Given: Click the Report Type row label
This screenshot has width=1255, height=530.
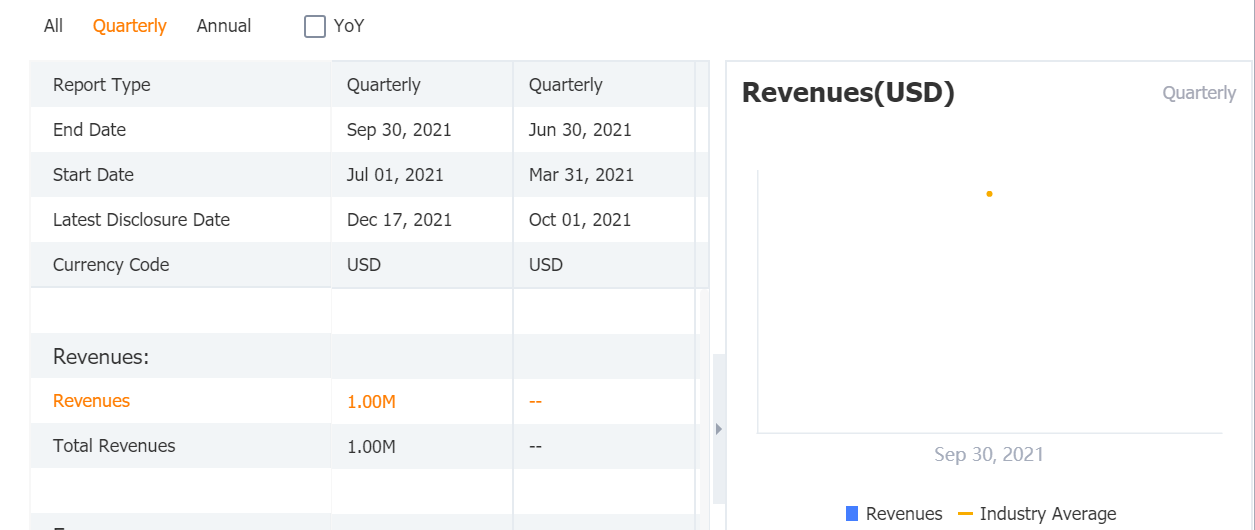Looking at the screenshot, I should point(101,85).
